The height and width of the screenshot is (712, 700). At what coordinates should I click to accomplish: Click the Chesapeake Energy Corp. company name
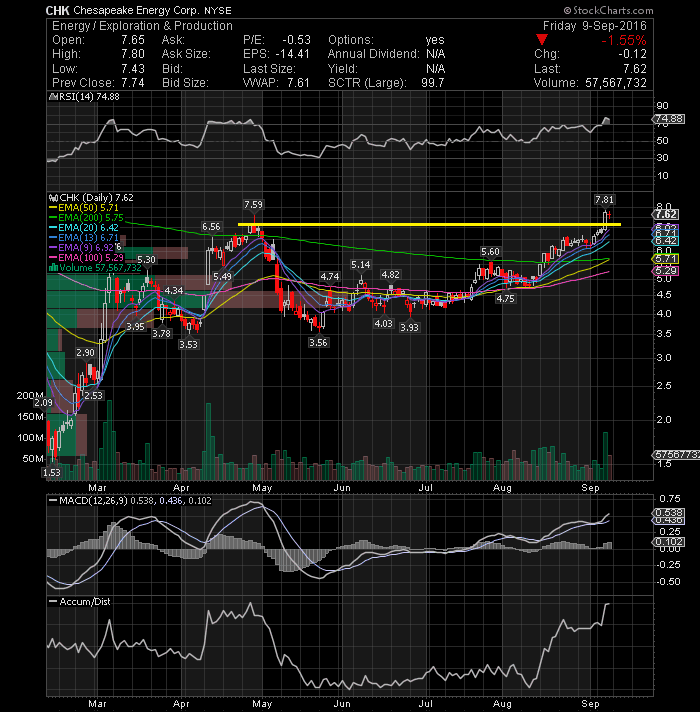[x=136, y=10]
